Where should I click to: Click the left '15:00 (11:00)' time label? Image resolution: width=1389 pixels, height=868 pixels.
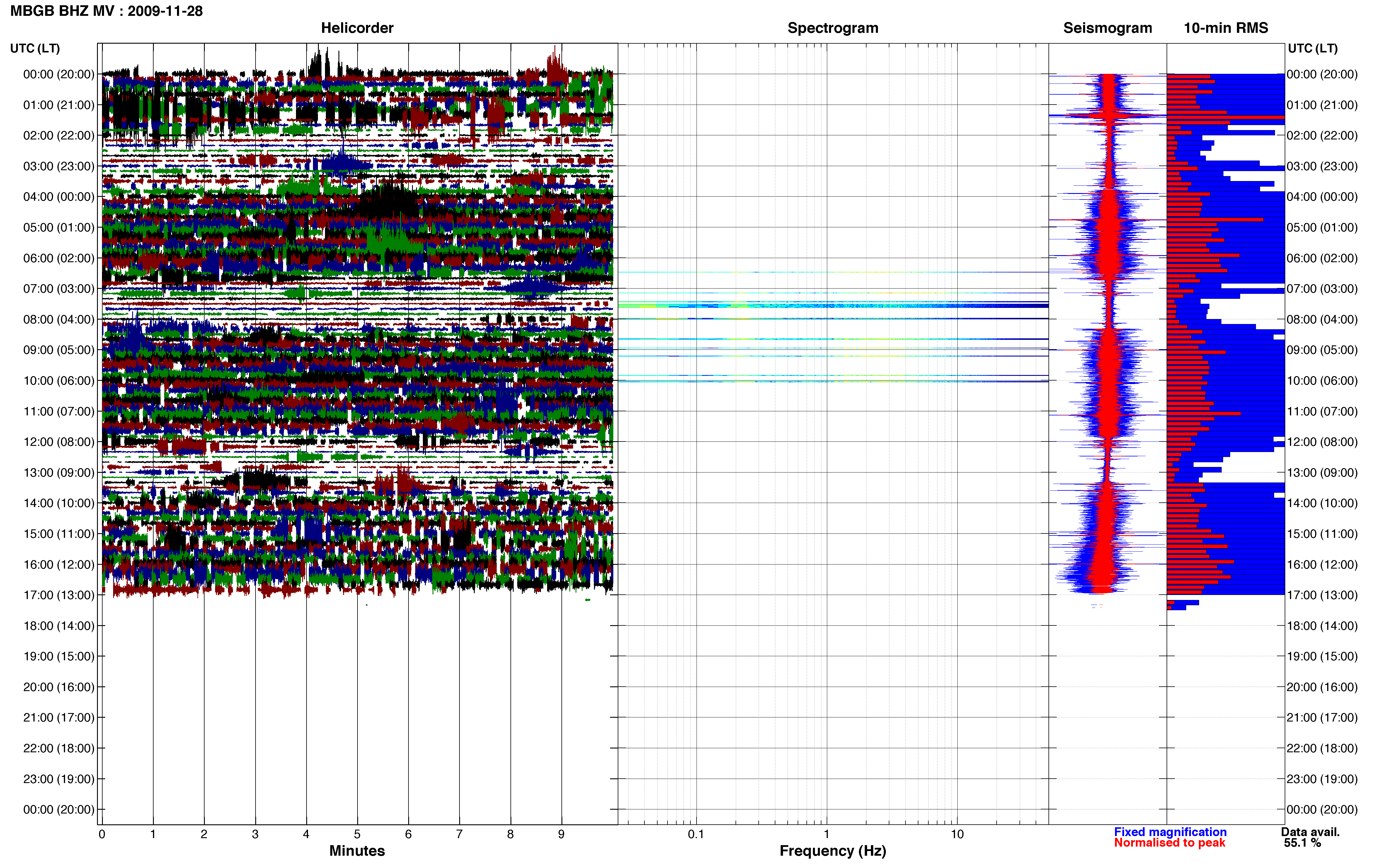[x=59, y=534]
